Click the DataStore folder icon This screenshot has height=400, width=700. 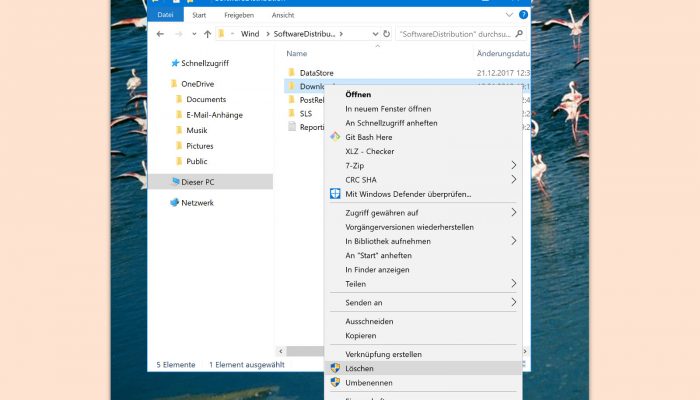coord(292,72)
